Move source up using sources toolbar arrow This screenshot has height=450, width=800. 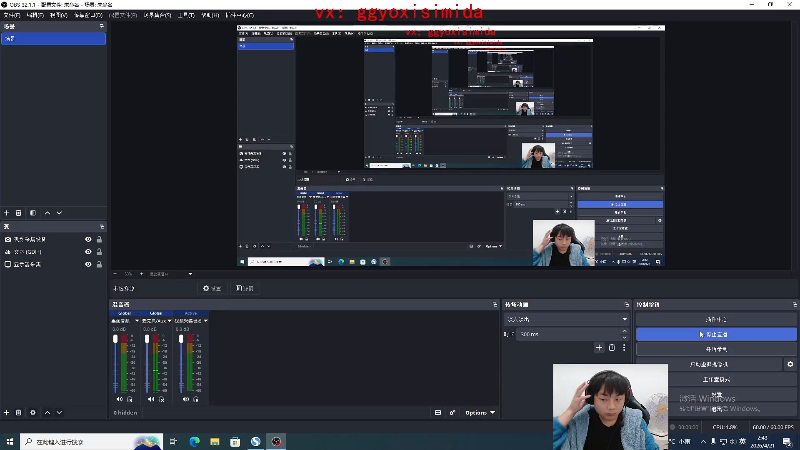[x=47, y=412]
